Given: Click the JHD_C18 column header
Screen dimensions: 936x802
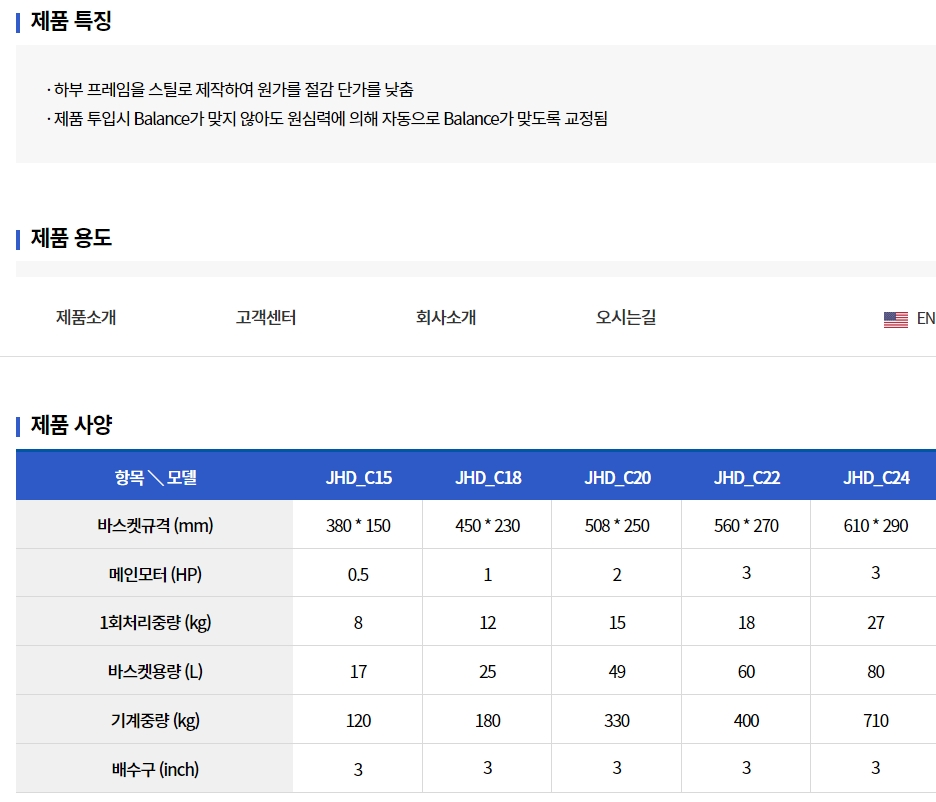Looking at the screenshot, I should coord(488,477).
